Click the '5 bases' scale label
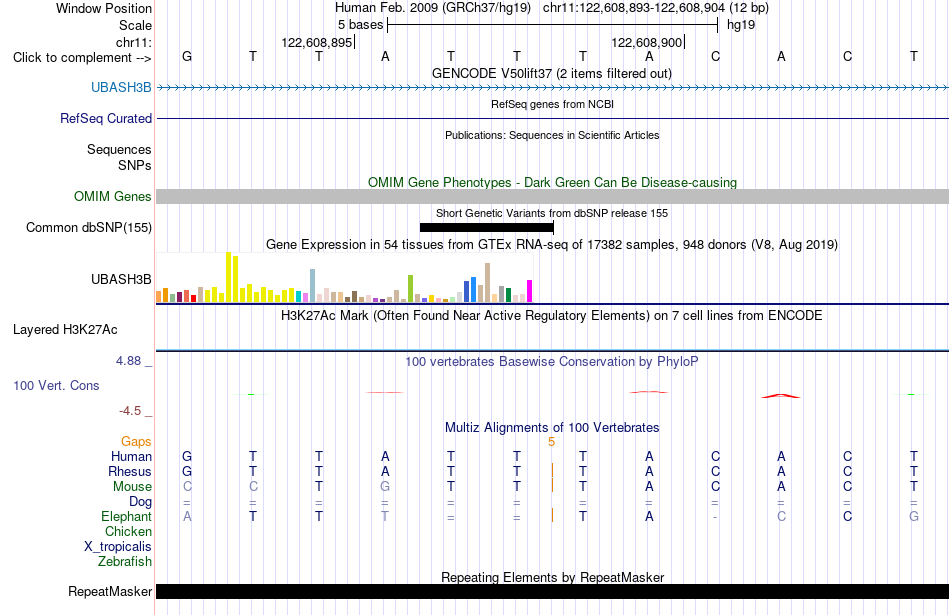Screen dimensions: 950x615 pyautogui.click(x=360, y=25)
